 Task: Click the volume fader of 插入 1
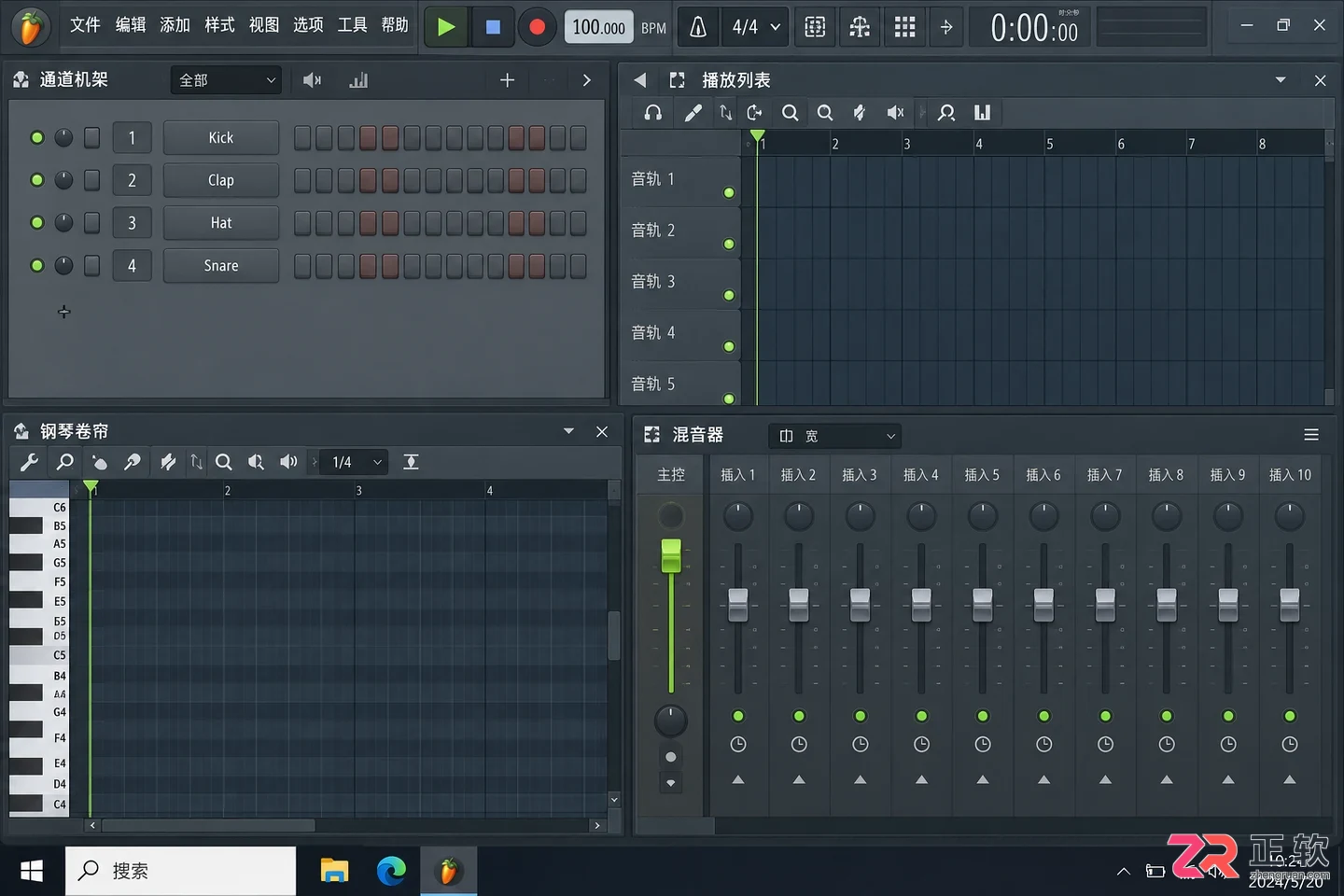tap(738, 604)
